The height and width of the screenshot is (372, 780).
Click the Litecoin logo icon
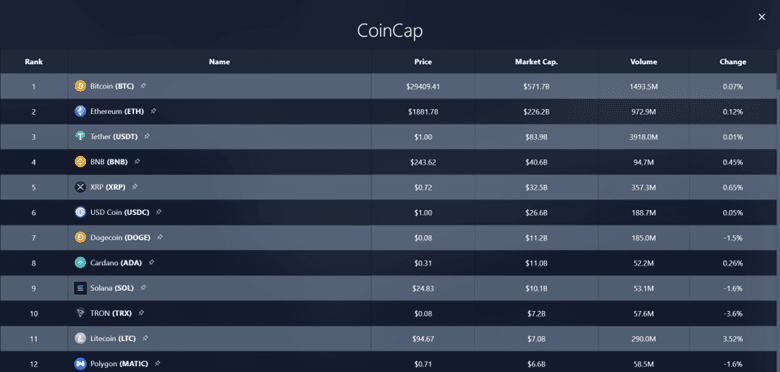tap(80, 339)
